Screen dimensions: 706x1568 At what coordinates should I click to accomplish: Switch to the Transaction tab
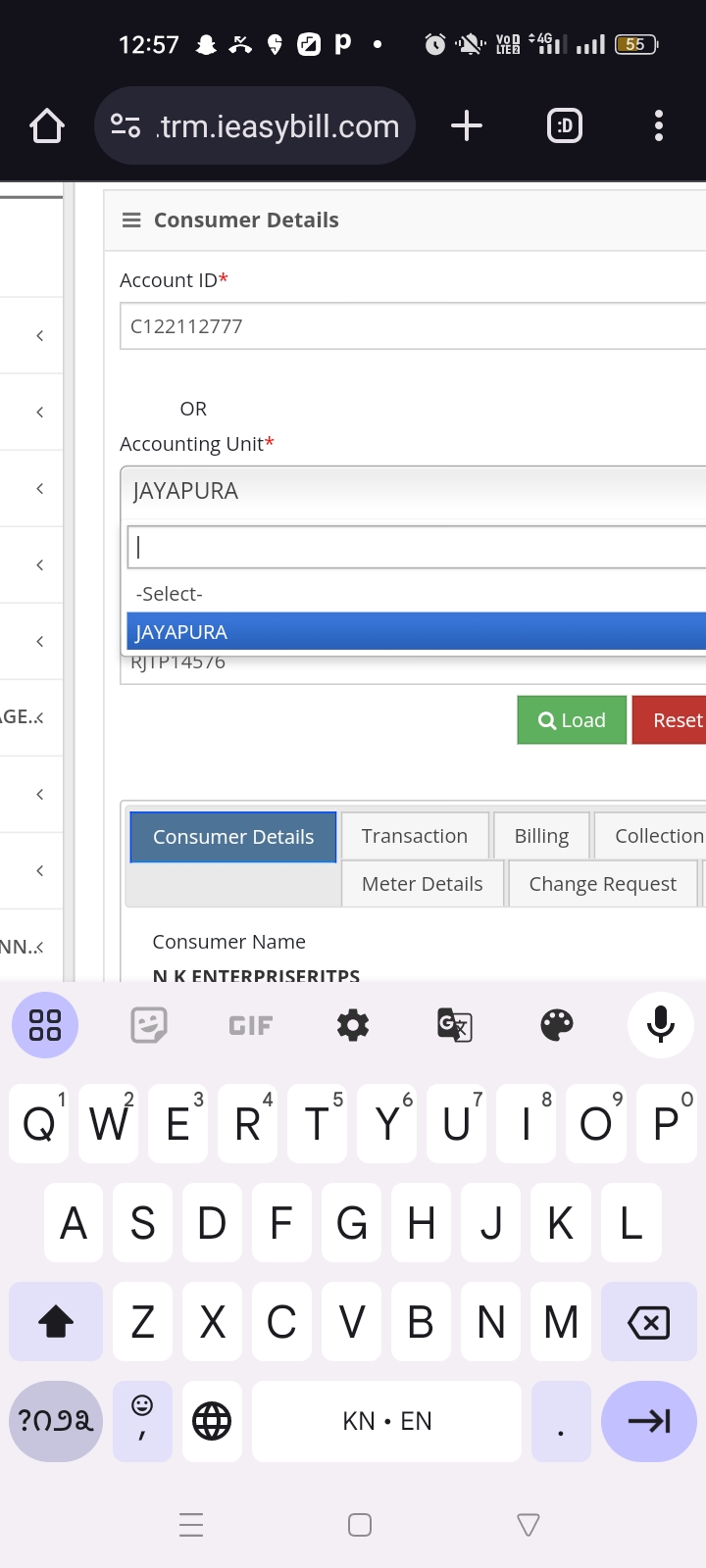[415, 836]
